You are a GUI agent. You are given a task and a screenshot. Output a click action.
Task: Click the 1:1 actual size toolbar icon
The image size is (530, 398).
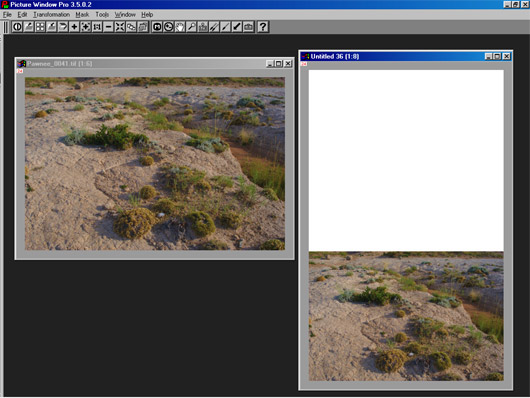tap(97, 27)
